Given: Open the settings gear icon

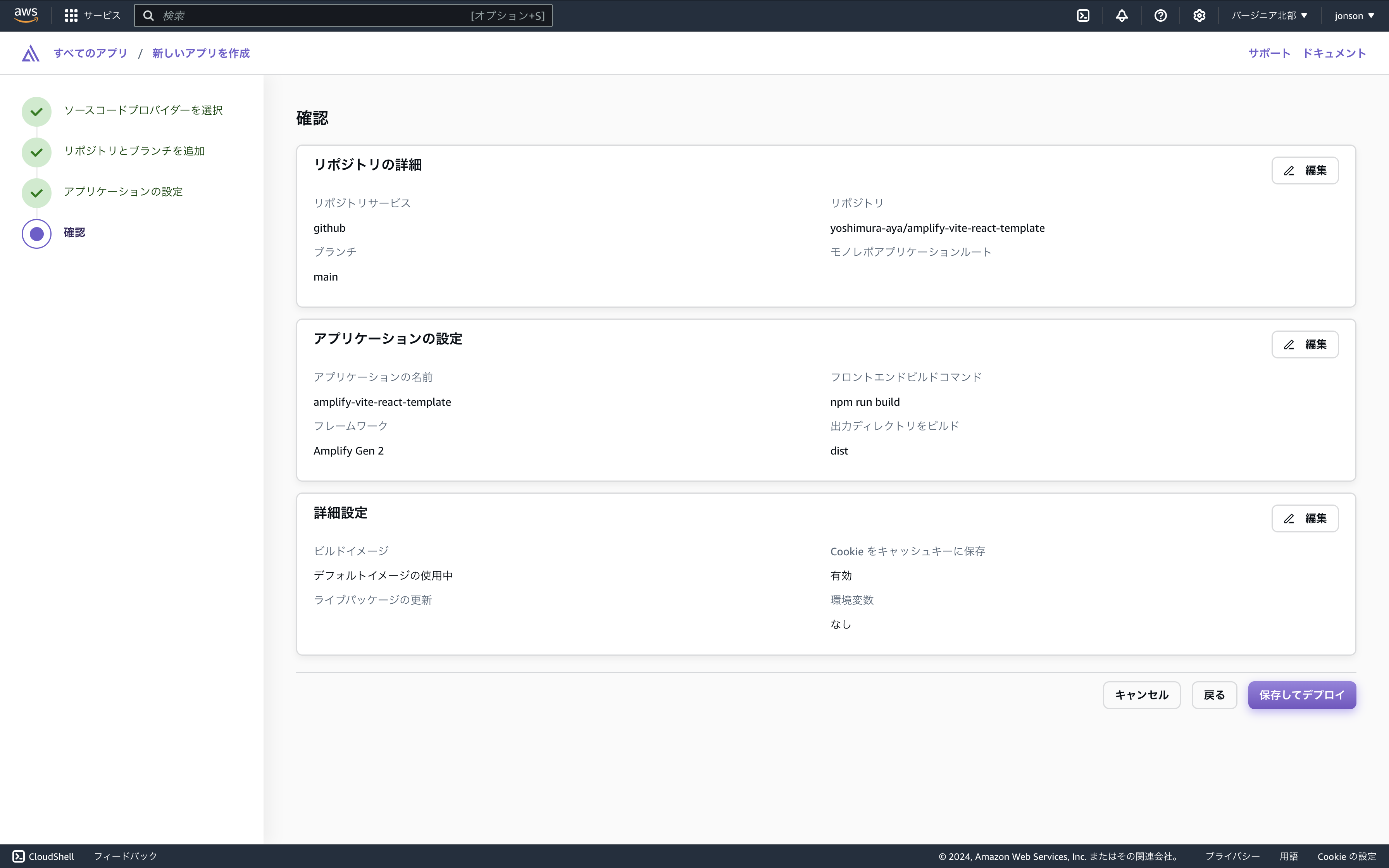Looking at the screenshot, I should click(x=1199, y=15).
